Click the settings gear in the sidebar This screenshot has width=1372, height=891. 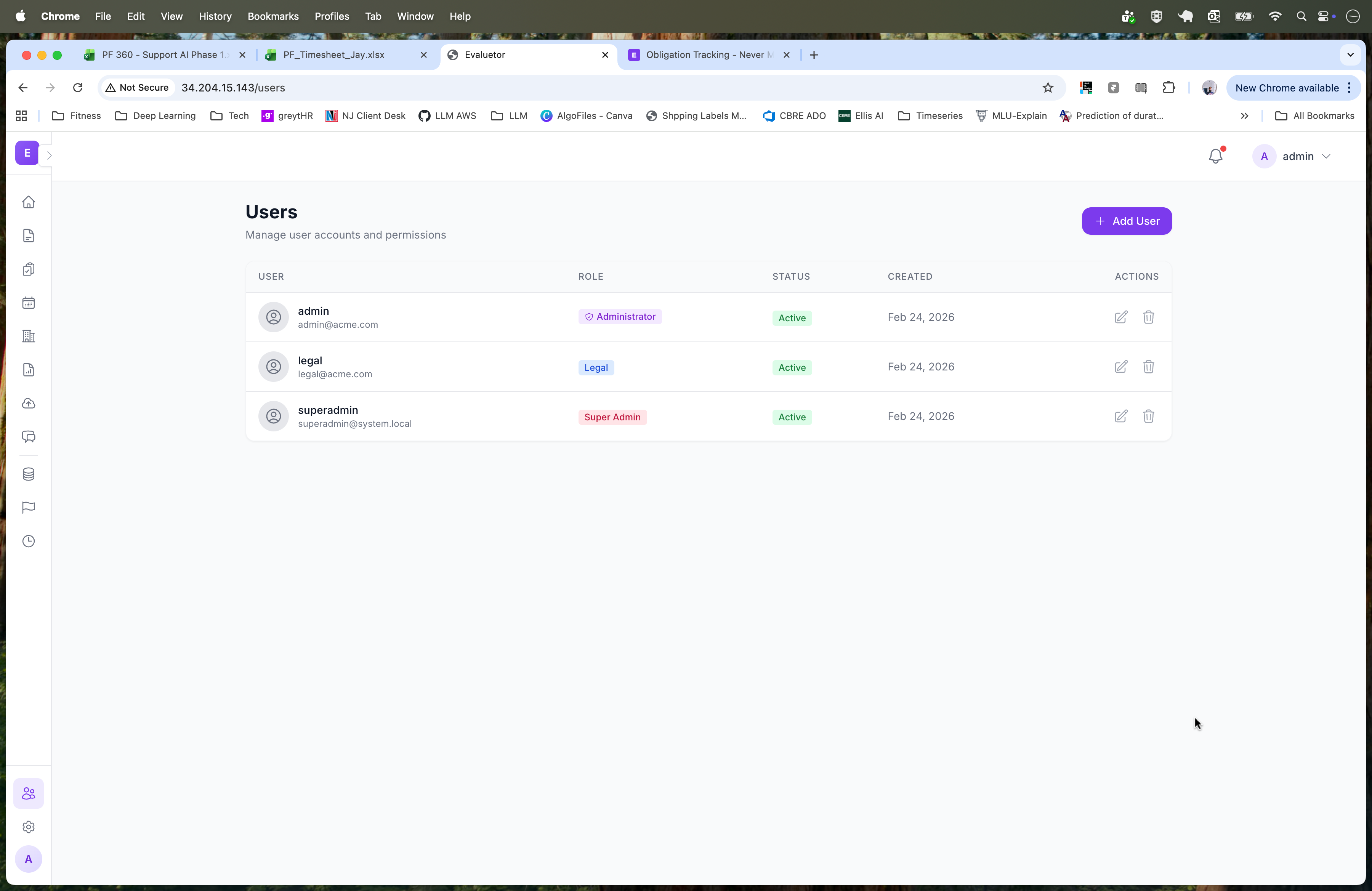pyautogui.click(x=29, y=827)
